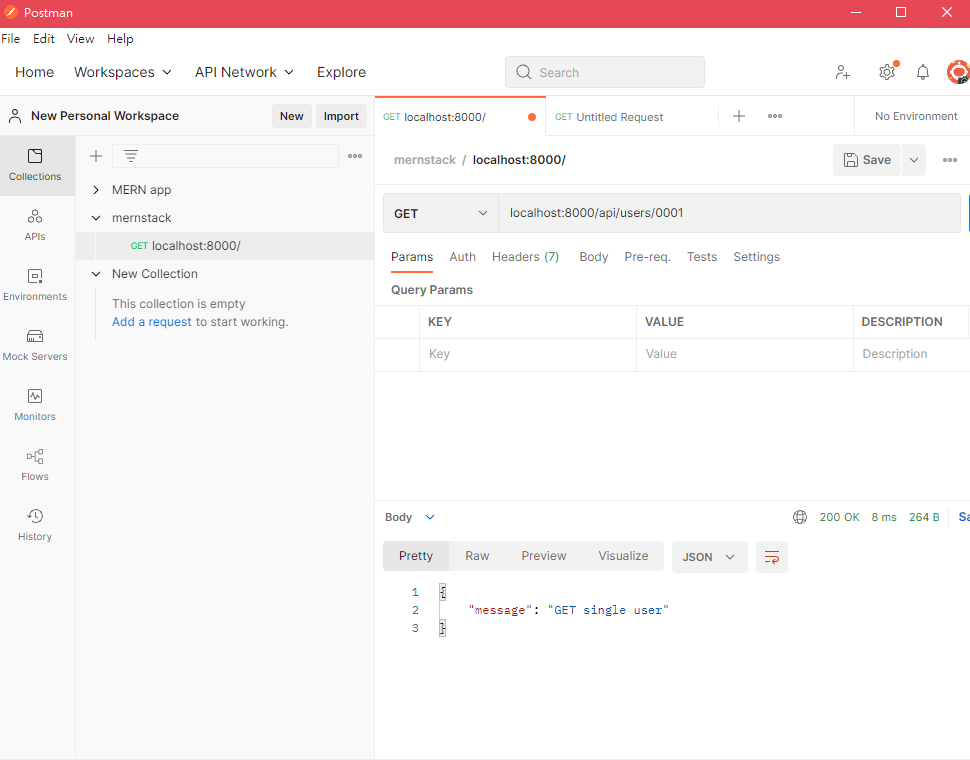Click the network globe icon in response
970x760 pixels.
(x=800, y=517)
